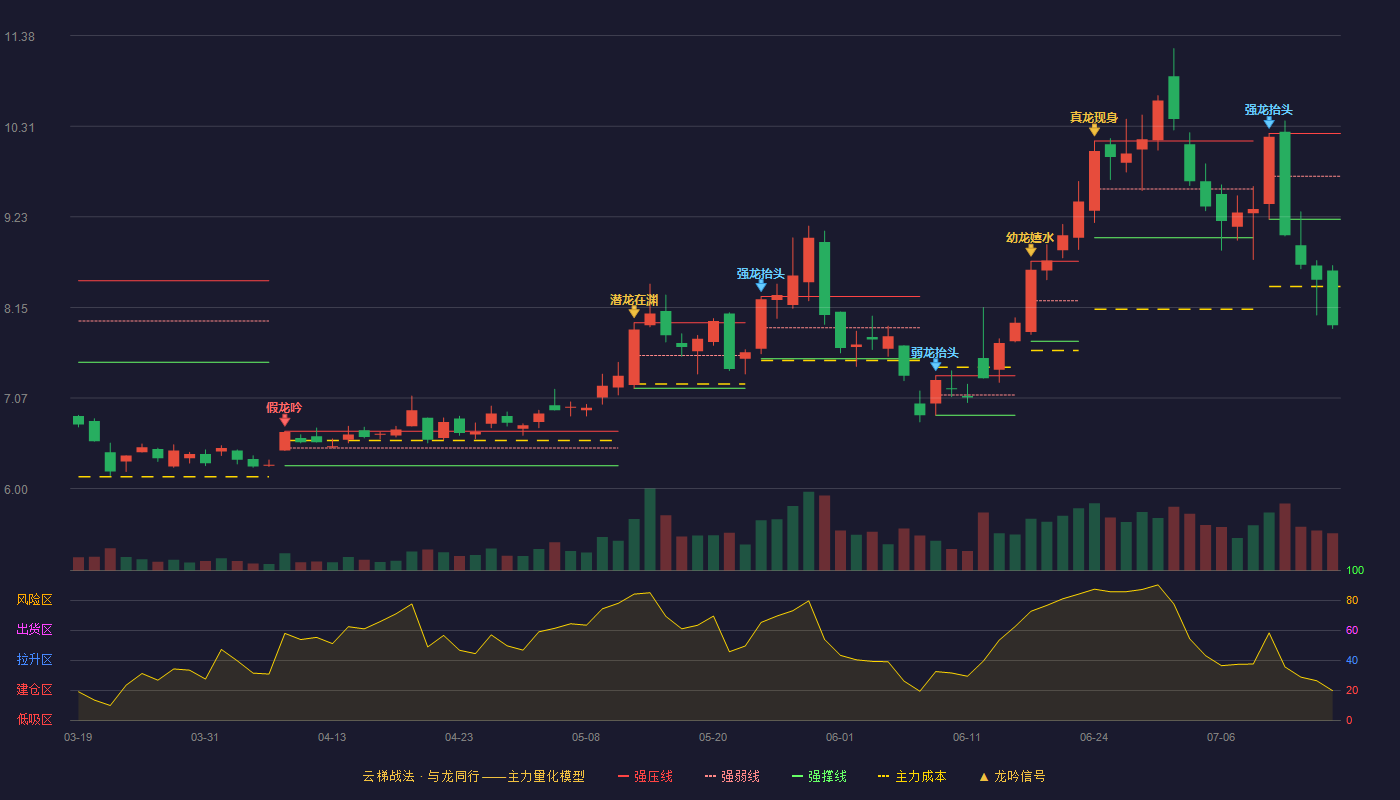The image size is (1400, 800).
Task: Click the 05-08 date label
Action: (586, 737)
